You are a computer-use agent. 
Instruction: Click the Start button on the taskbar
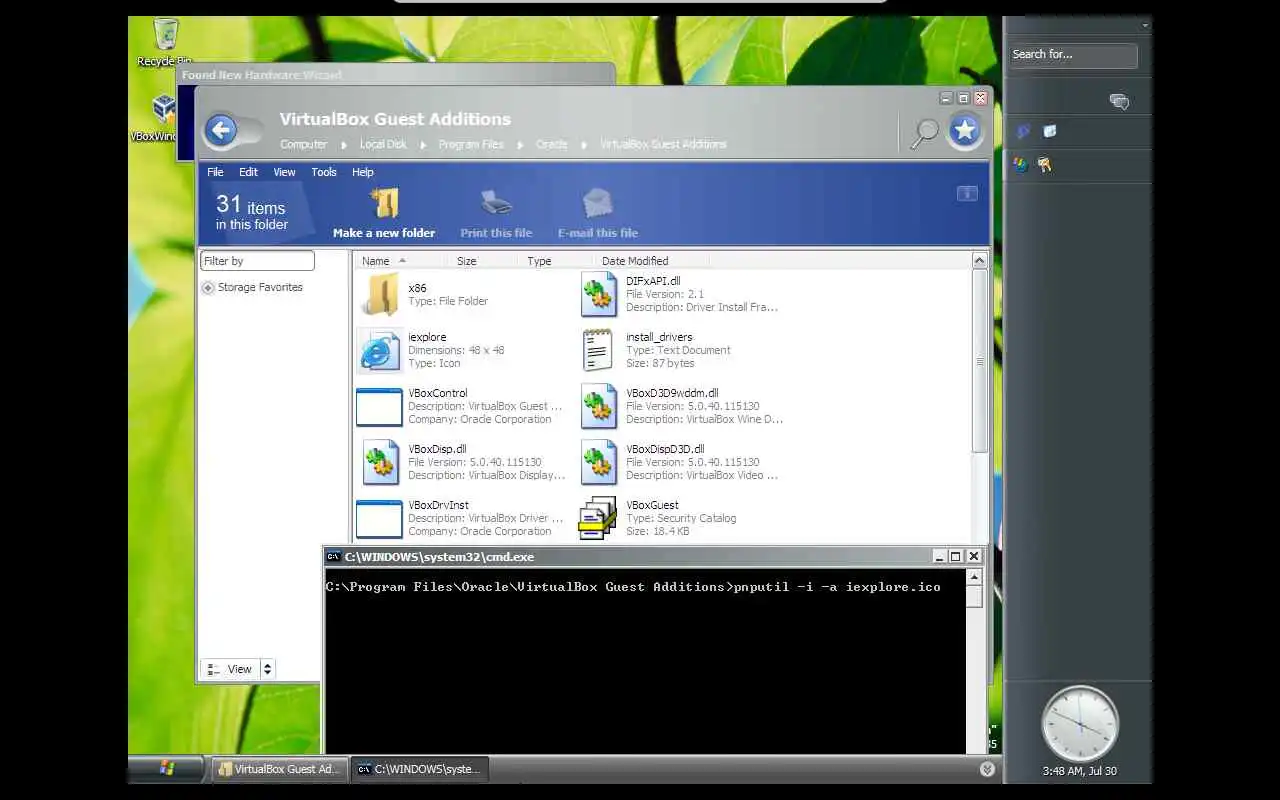pyautogui.click(x=166, y=768)
